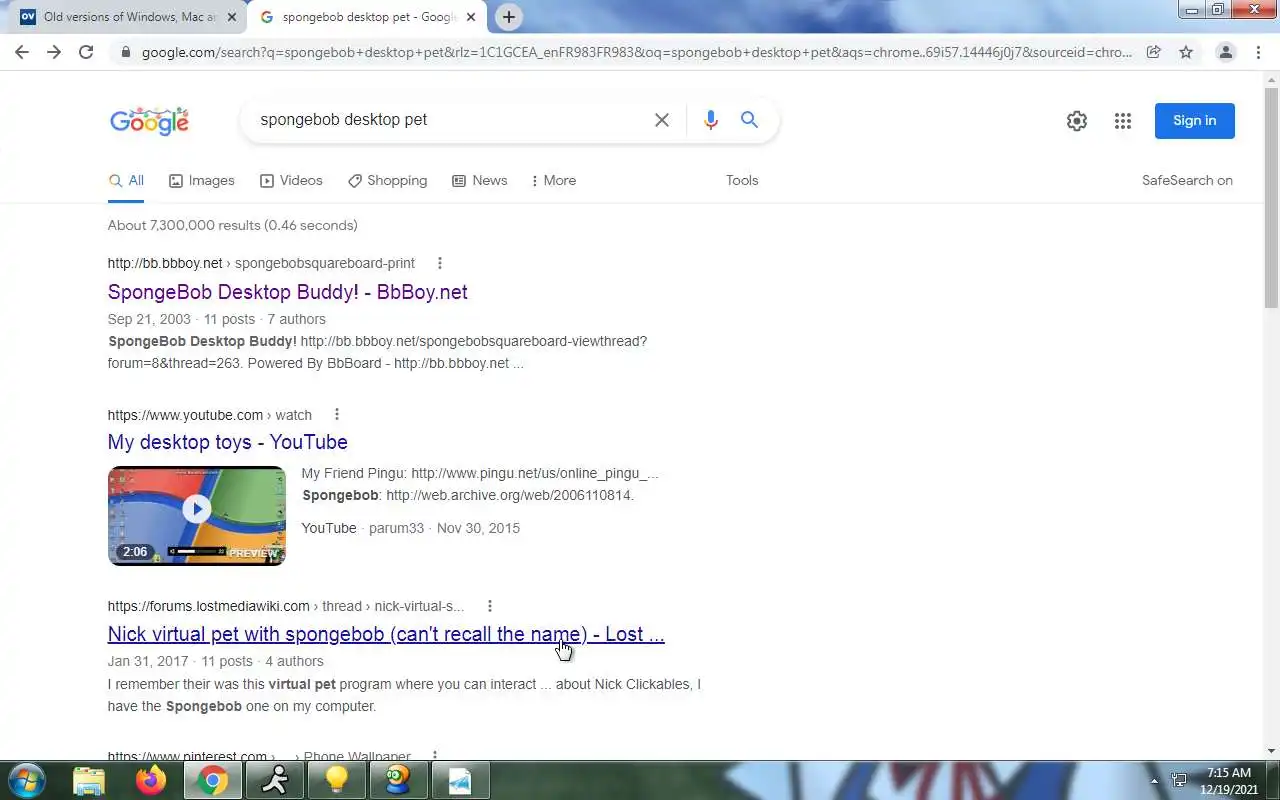1280x800 pixels.
Task: Open the picture window taskbar icon
Action: point(461,780)
